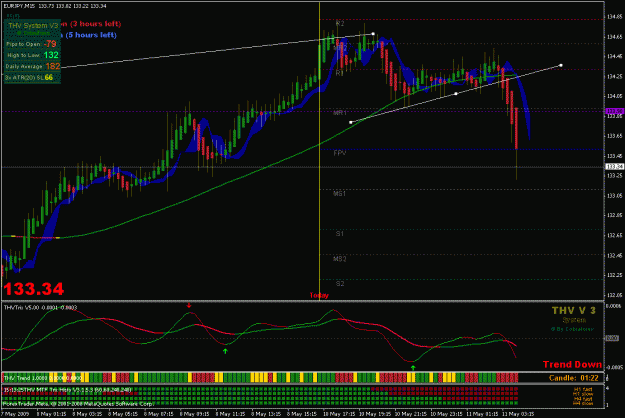Click the '3x ATR(20) SL 66' readout
Image resolution: width=625 pixels, height=418 pixels.
pyautogui.click(x=29, y=77)
